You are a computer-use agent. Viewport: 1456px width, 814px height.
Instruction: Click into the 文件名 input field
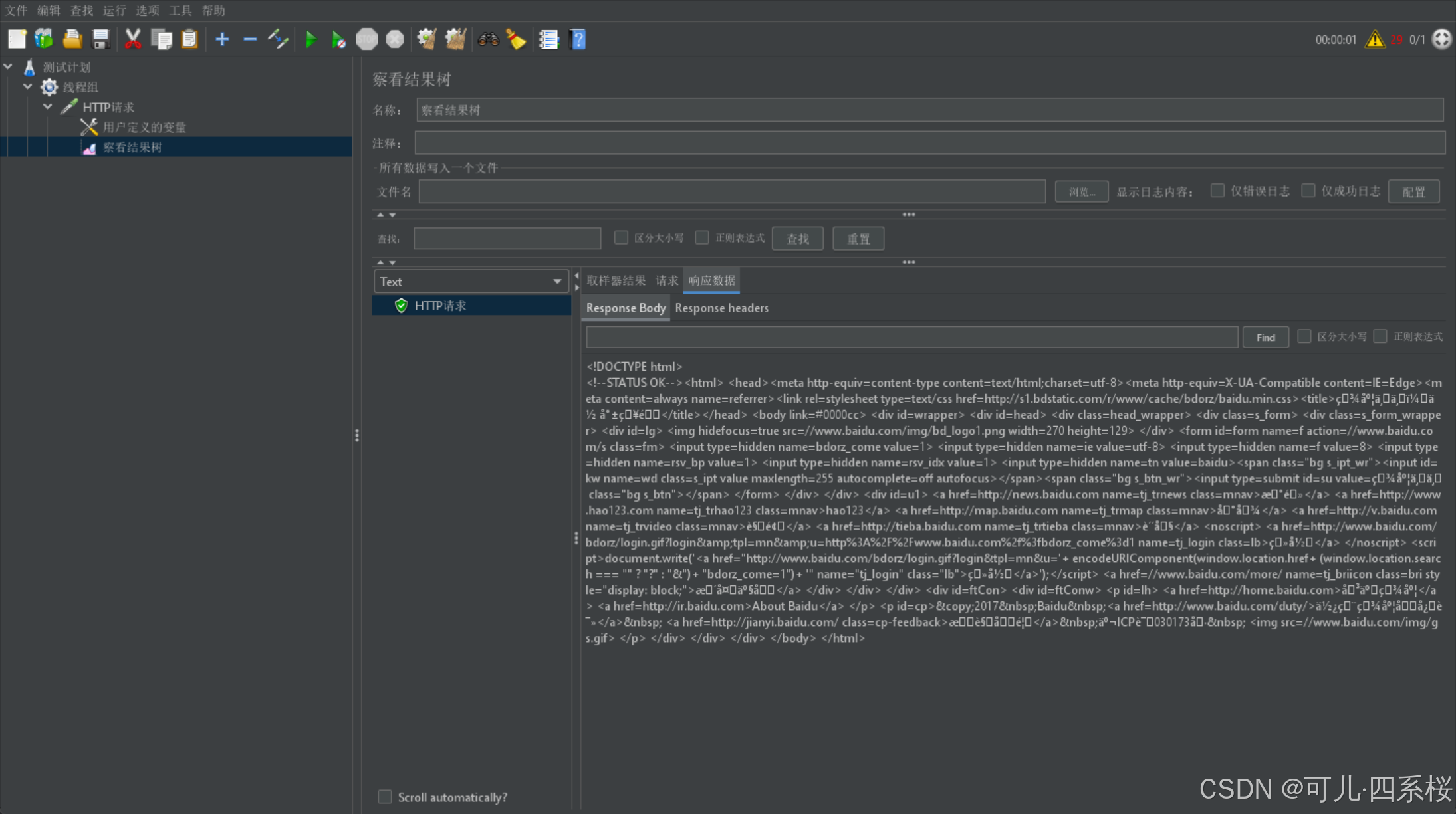click(x=731, y=192)
